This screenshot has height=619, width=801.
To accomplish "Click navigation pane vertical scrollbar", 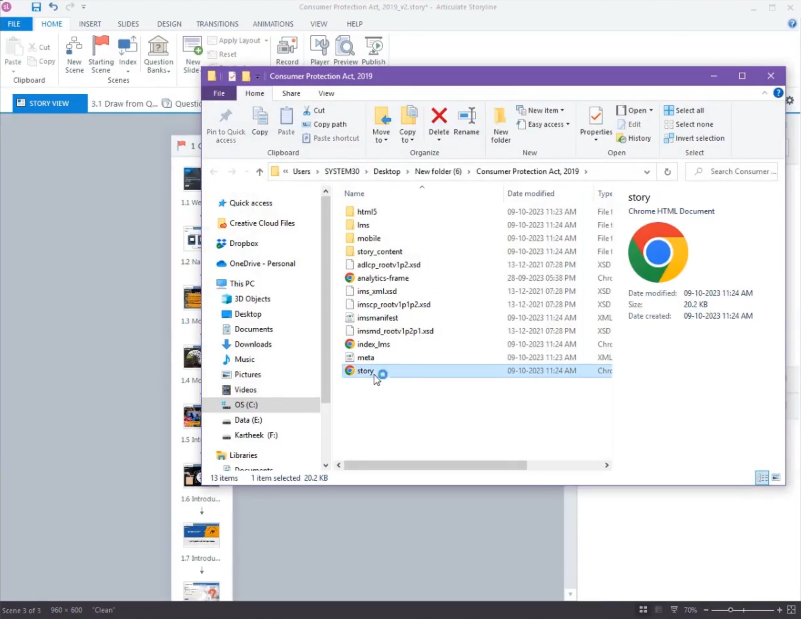I will [325, 301].
